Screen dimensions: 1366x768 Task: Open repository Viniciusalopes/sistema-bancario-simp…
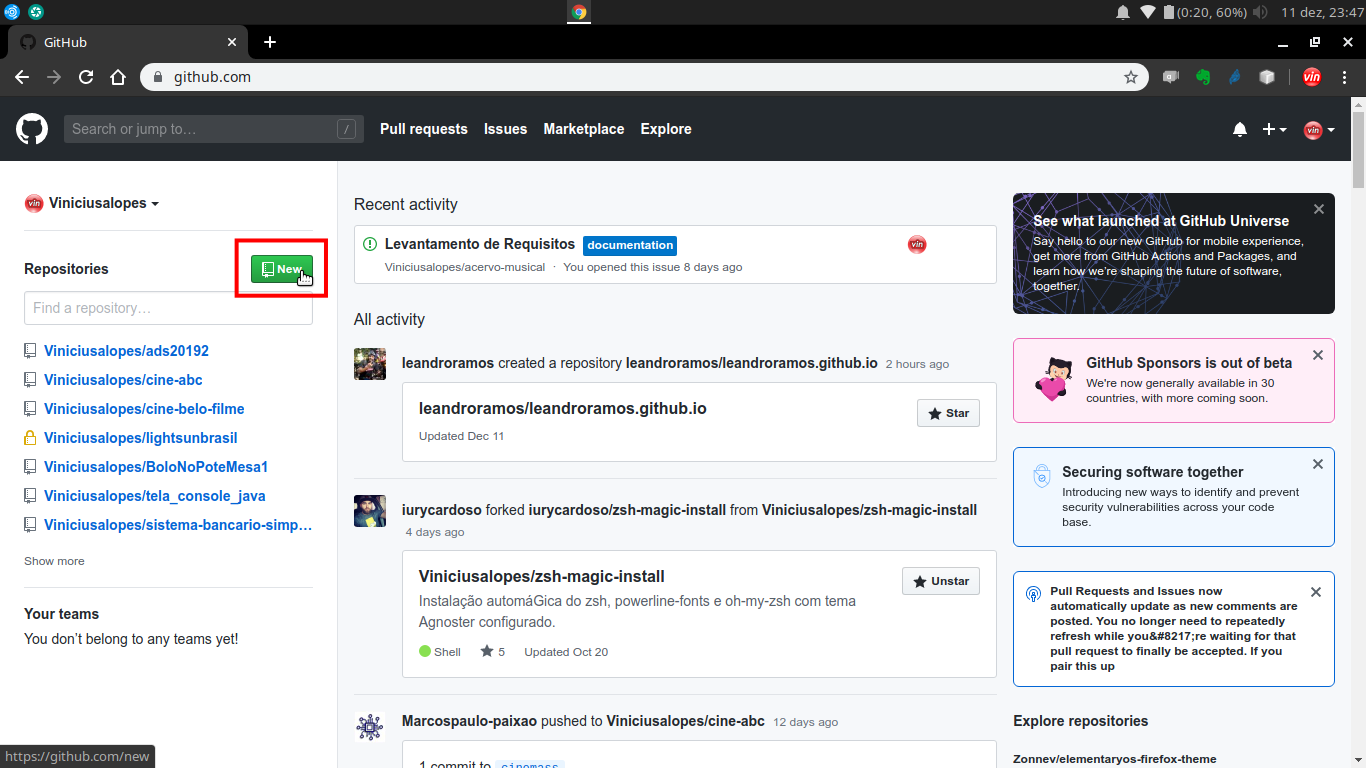(x=178, y=525)
